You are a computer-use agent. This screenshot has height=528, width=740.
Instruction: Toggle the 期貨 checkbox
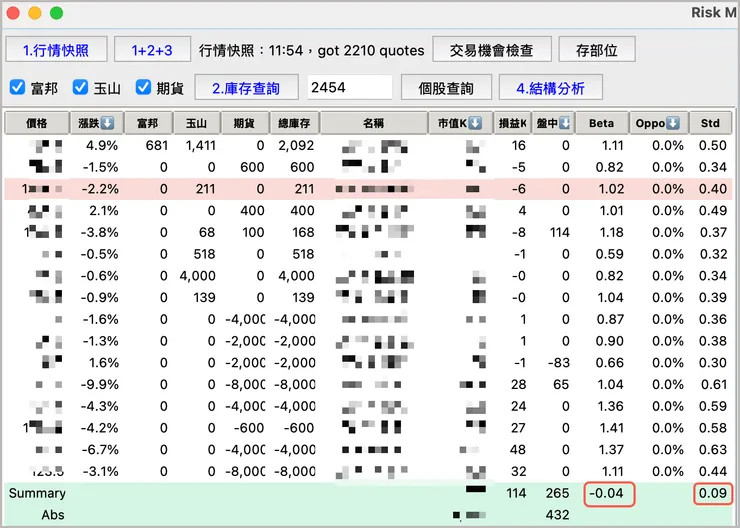[x=143, y=87]
